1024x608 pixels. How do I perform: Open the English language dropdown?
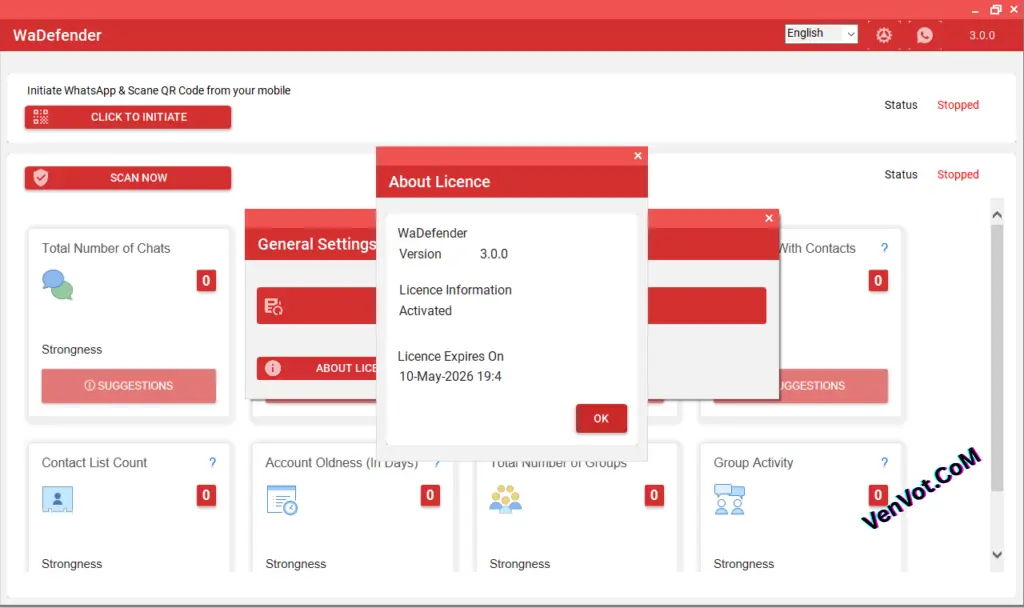point(821,33)
